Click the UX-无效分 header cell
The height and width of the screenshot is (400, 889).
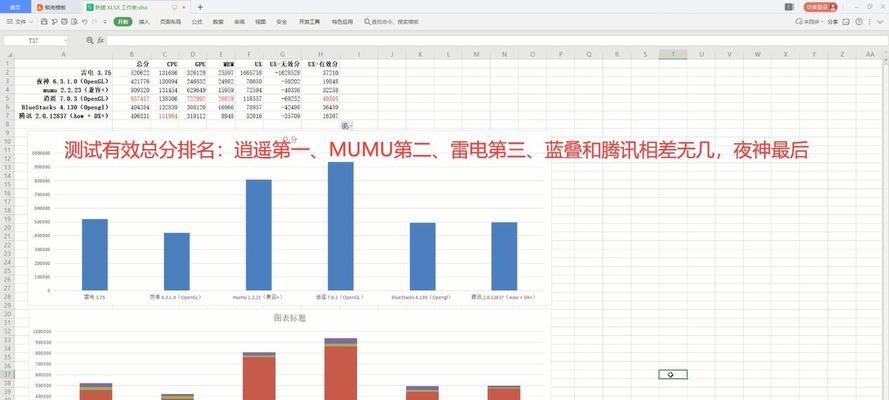[x=282, y=65]
